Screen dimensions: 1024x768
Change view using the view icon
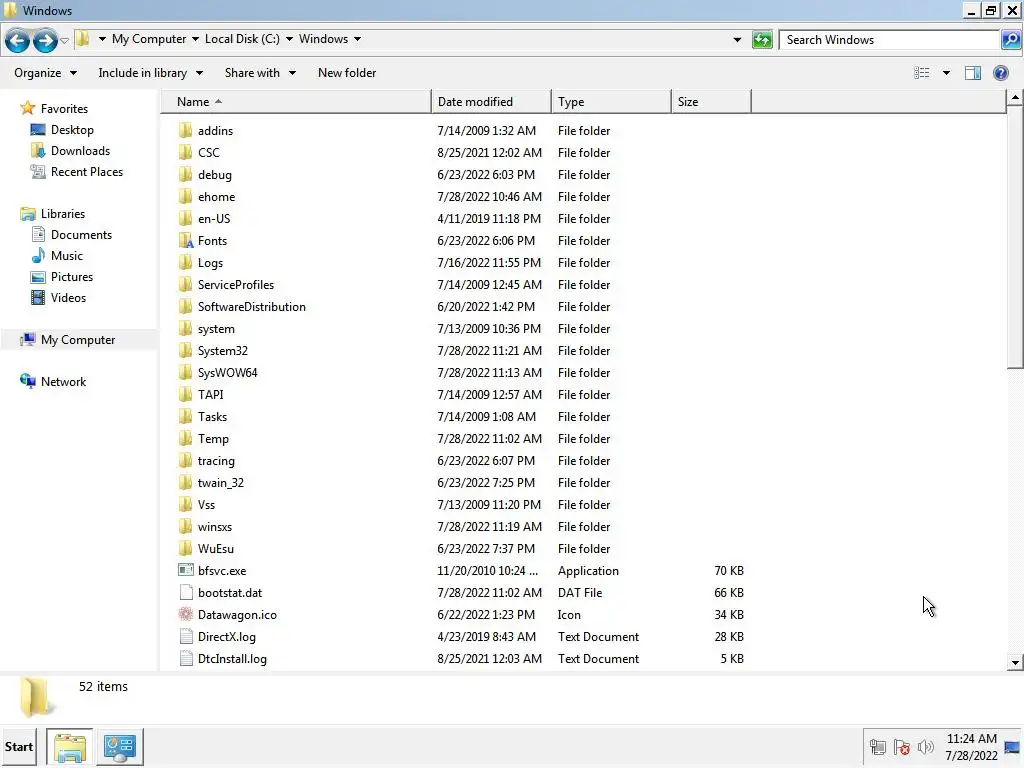click(x=921, y=73)
